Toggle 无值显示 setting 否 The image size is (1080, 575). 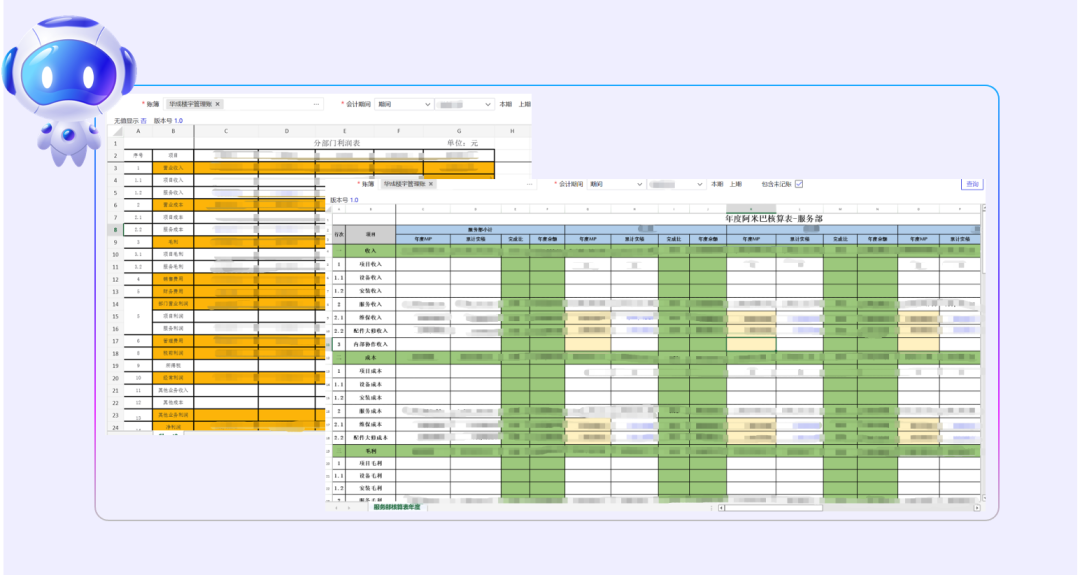[143, 120]
